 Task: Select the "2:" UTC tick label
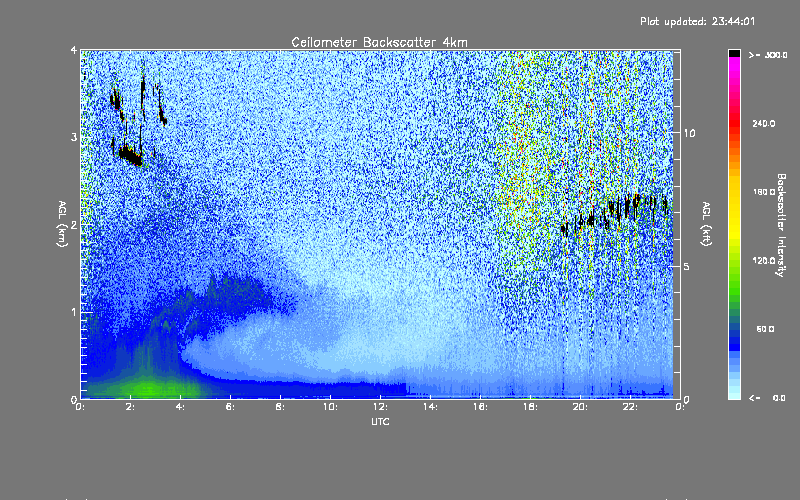131,407
